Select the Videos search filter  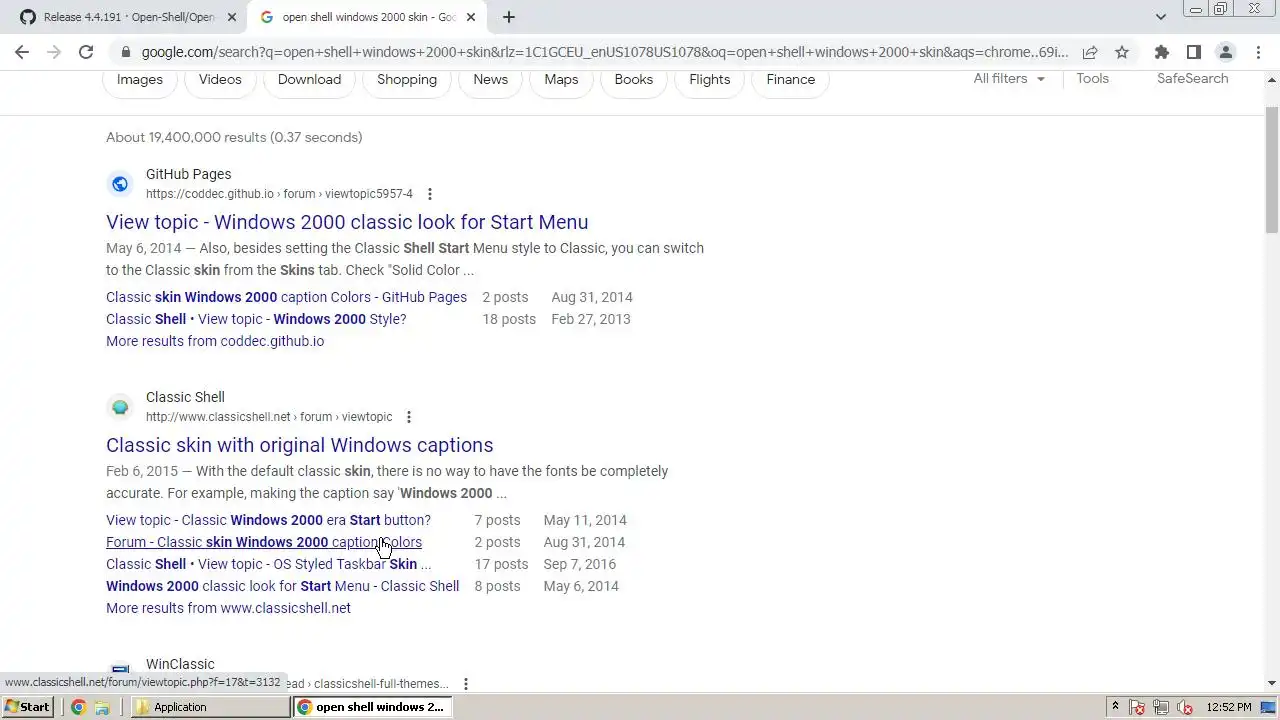click(220, 79)
